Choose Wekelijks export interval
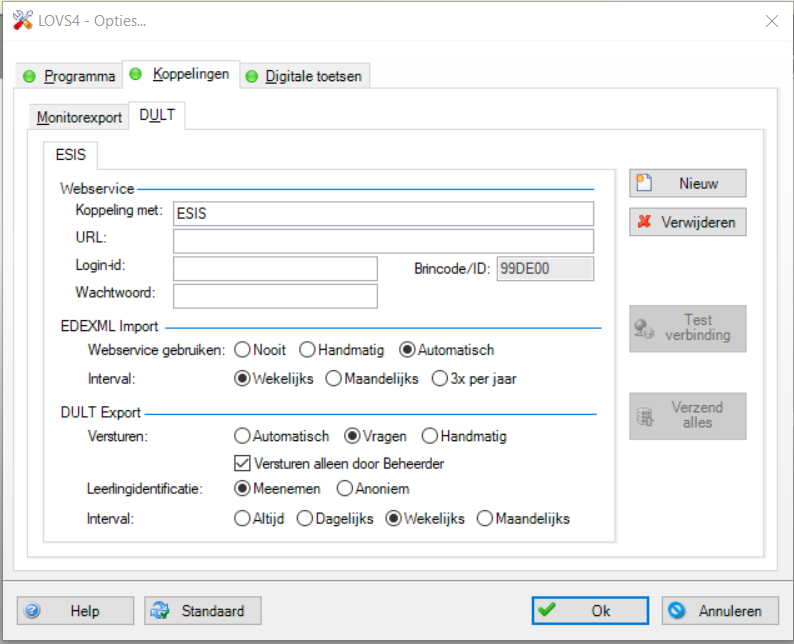Screen dimensions: 794x644 [x=393, y=518]
